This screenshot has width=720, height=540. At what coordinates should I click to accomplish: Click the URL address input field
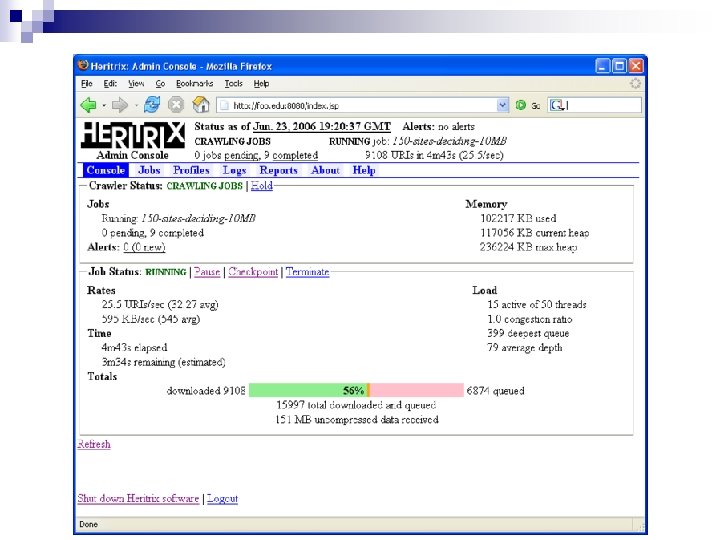363,106
